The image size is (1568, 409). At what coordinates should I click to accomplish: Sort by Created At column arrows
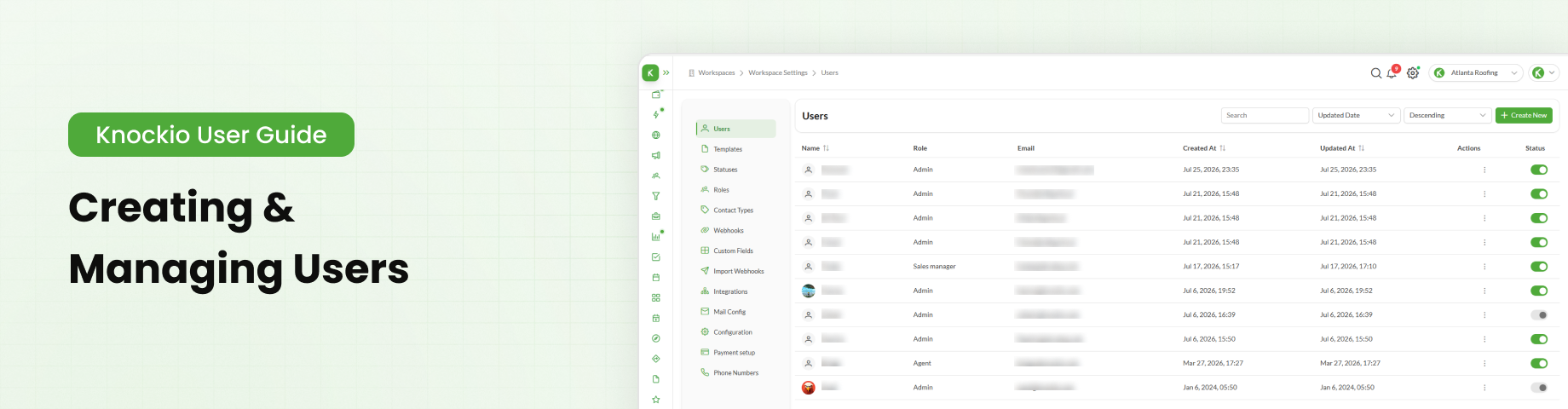point(1223,148)
